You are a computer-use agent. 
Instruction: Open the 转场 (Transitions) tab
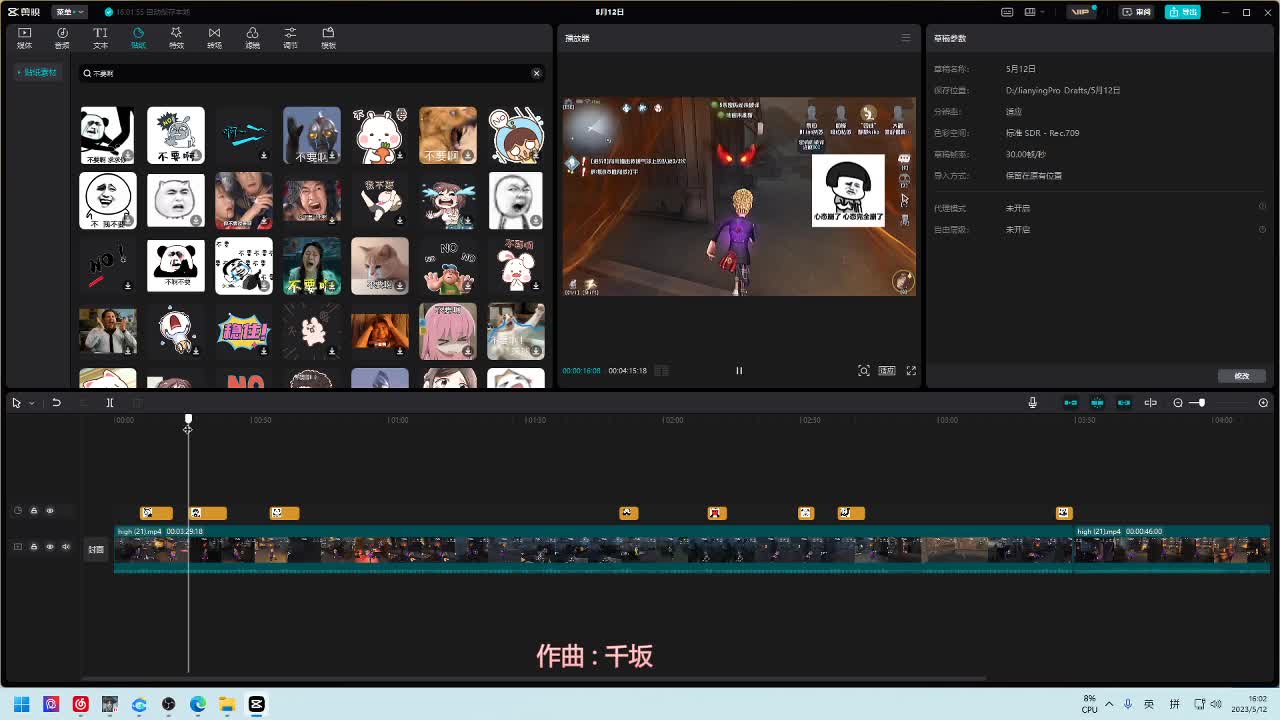214,38
